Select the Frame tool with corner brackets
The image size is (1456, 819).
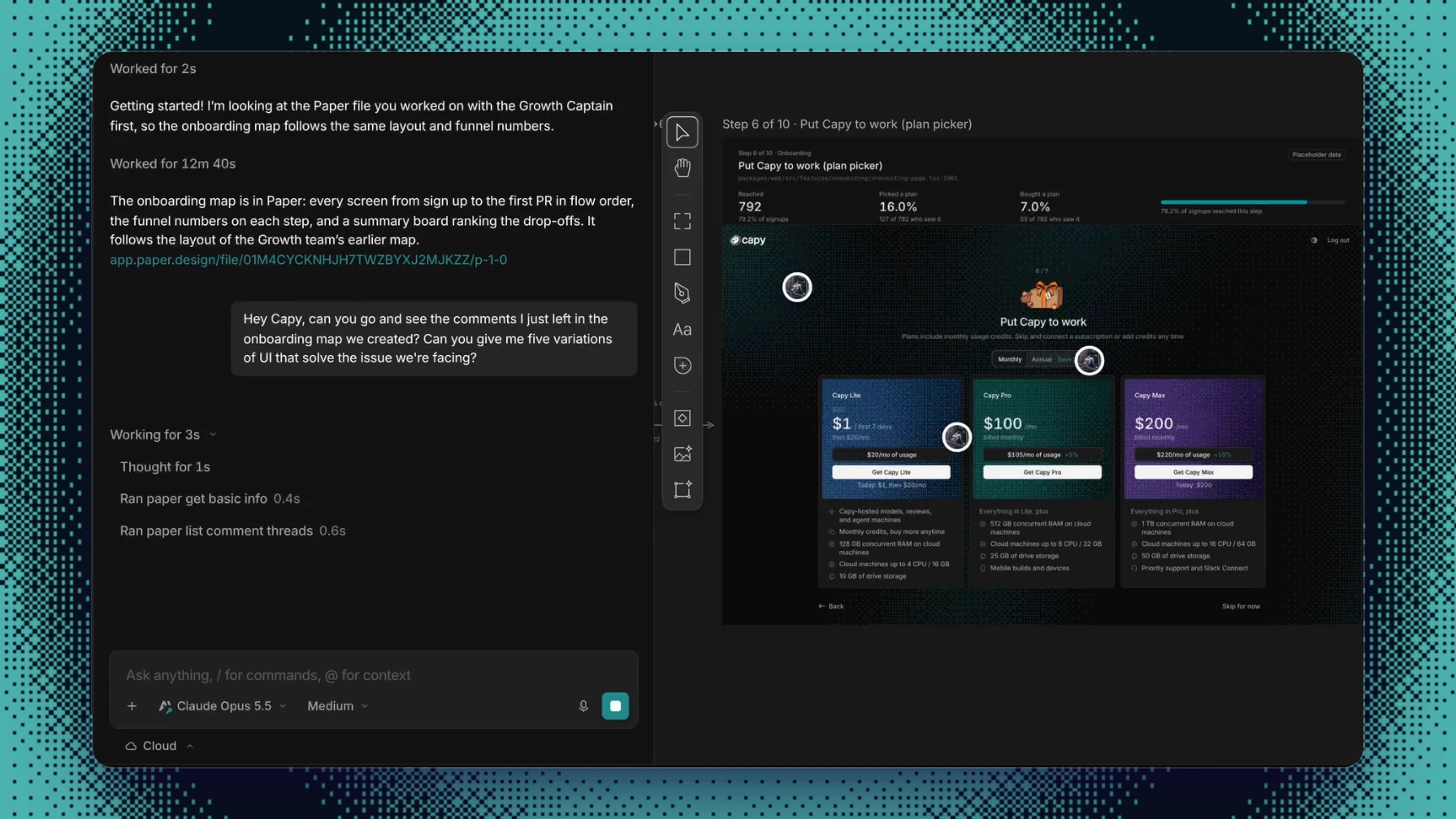click(682, 221)
